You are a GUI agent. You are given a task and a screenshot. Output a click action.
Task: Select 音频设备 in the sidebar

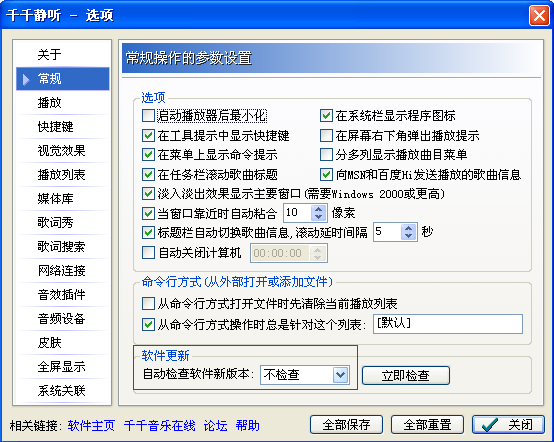point(63,319)
